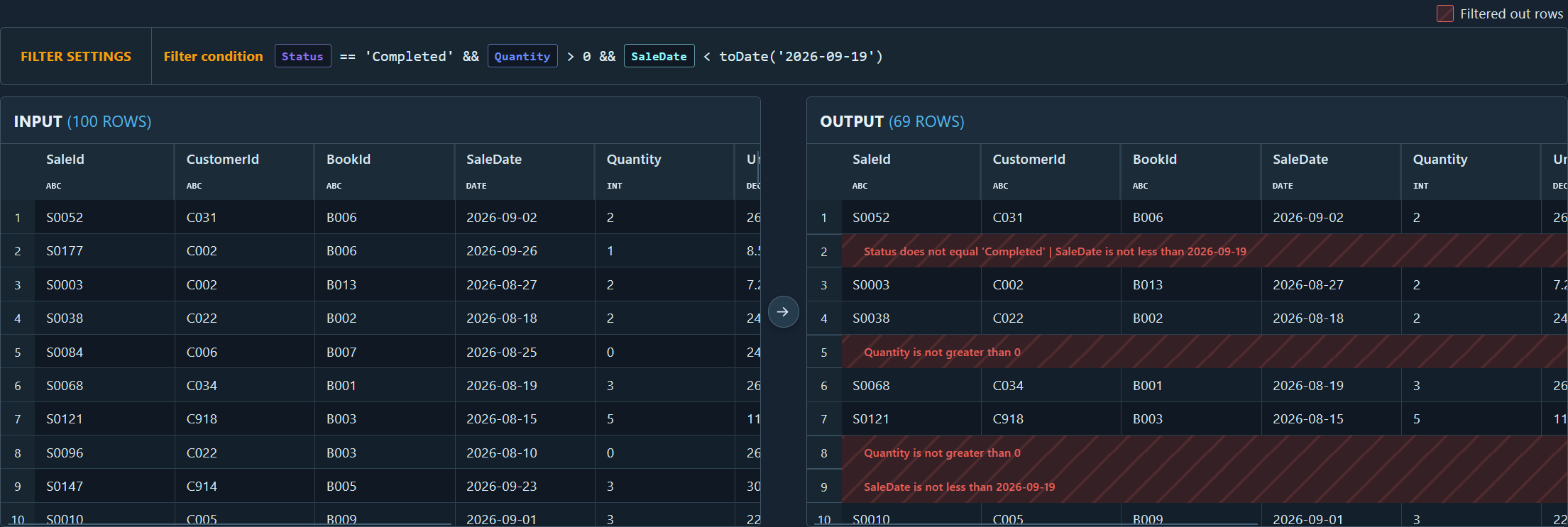Click the INPUT (100 ROWS) title

click(x=82, y=121)
